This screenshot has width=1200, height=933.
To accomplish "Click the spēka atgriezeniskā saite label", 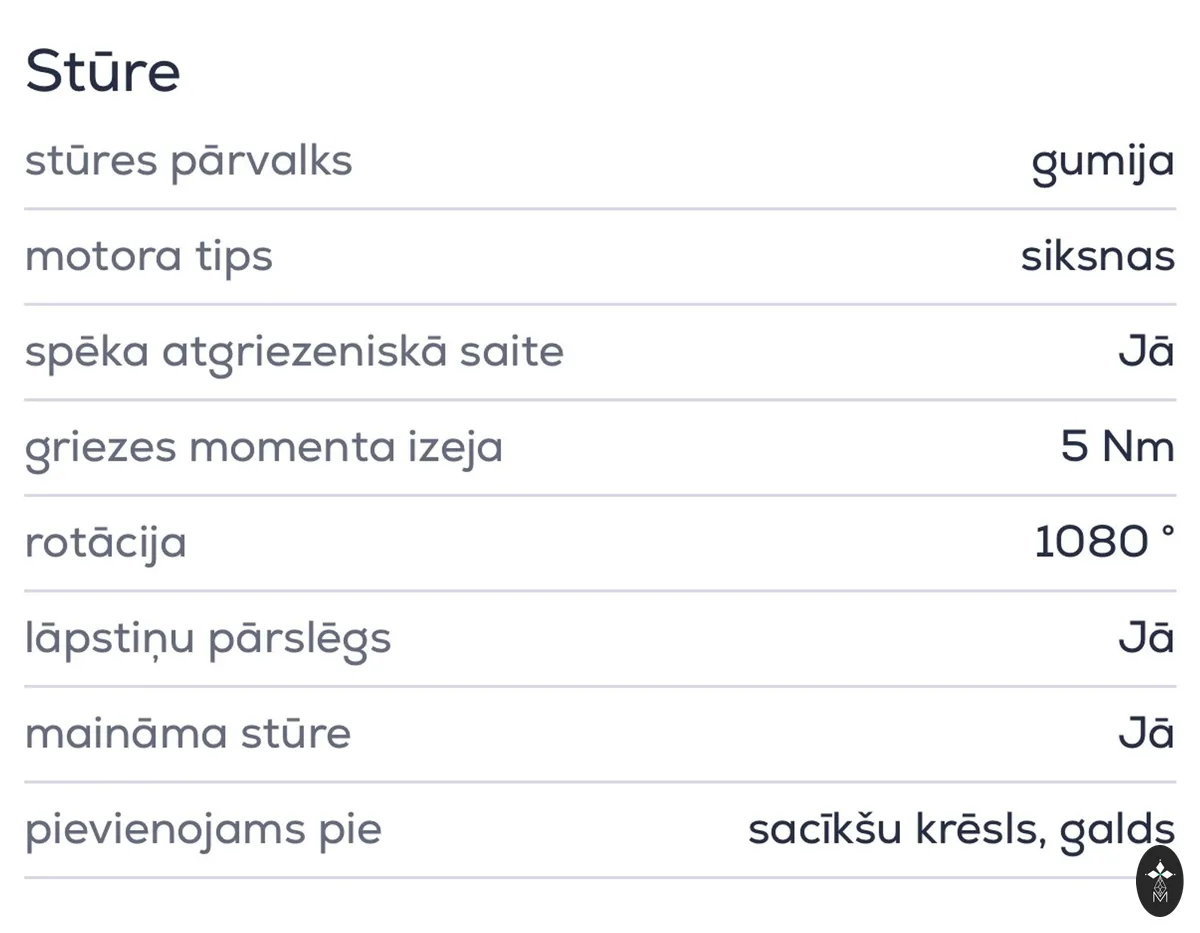I will click(294, 353).
